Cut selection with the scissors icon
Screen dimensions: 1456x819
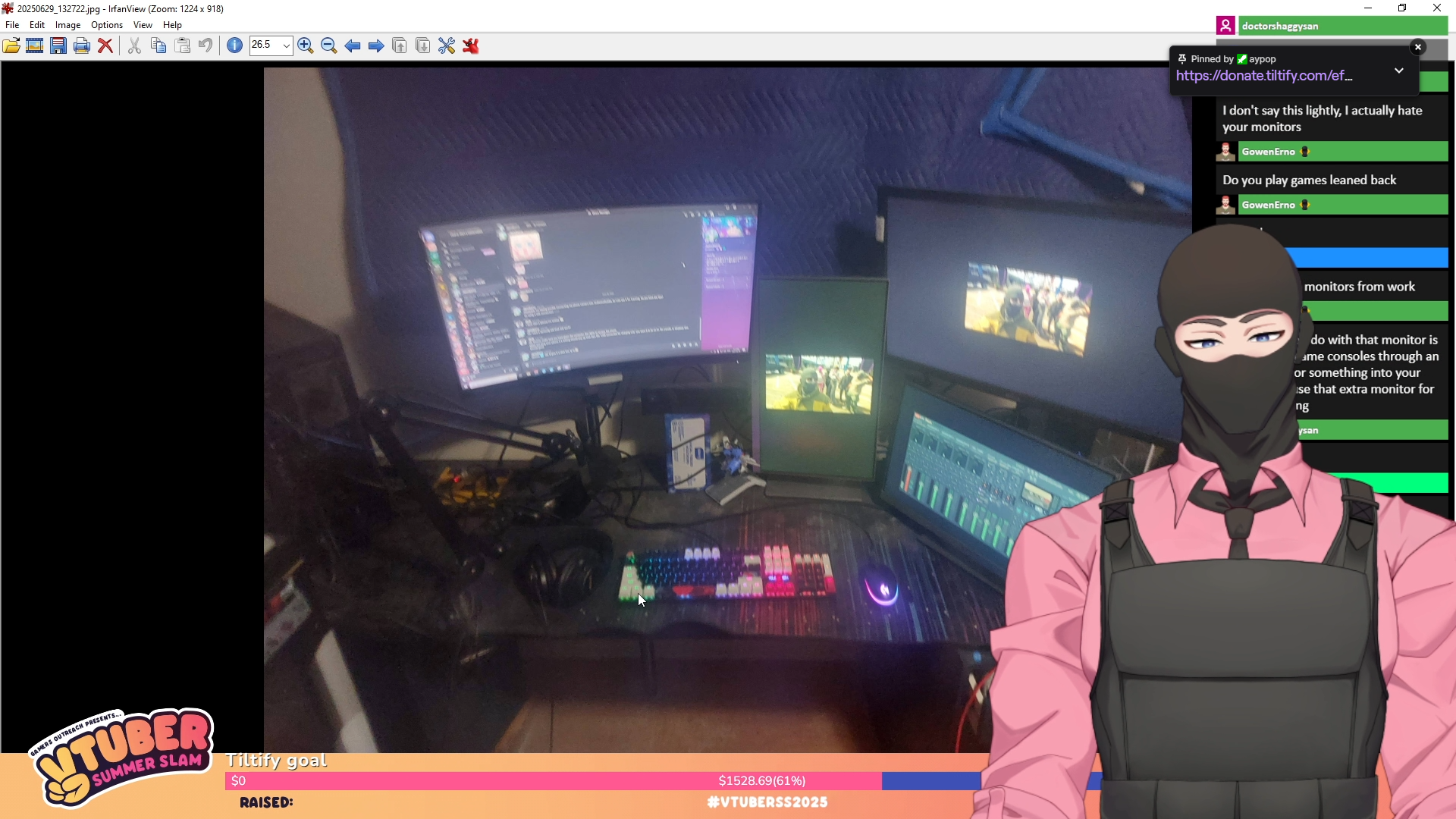tap(134, 45)
